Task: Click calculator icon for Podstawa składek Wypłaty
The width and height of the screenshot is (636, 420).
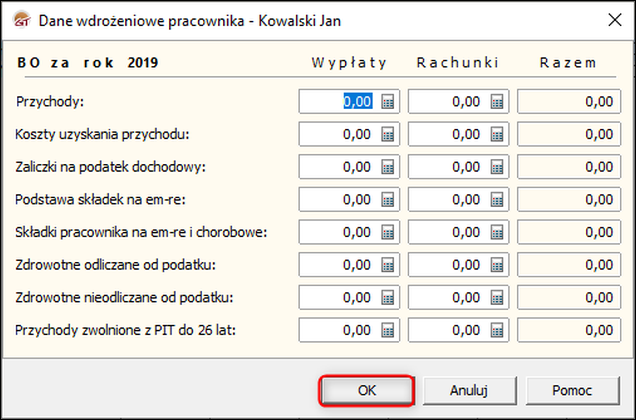Action: (388, 200)
